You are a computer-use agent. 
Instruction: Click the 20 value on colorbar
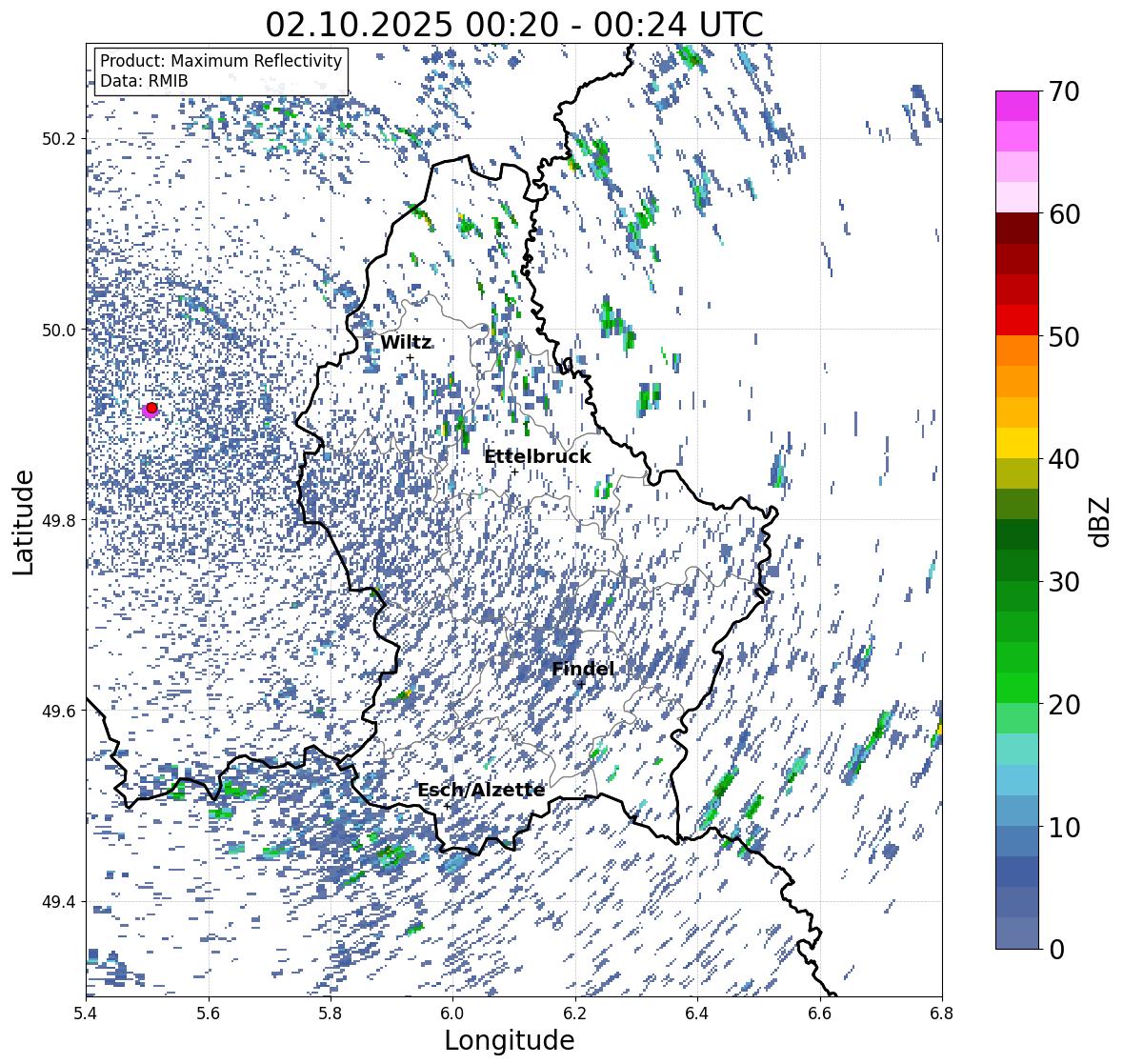coord(1064,705)
